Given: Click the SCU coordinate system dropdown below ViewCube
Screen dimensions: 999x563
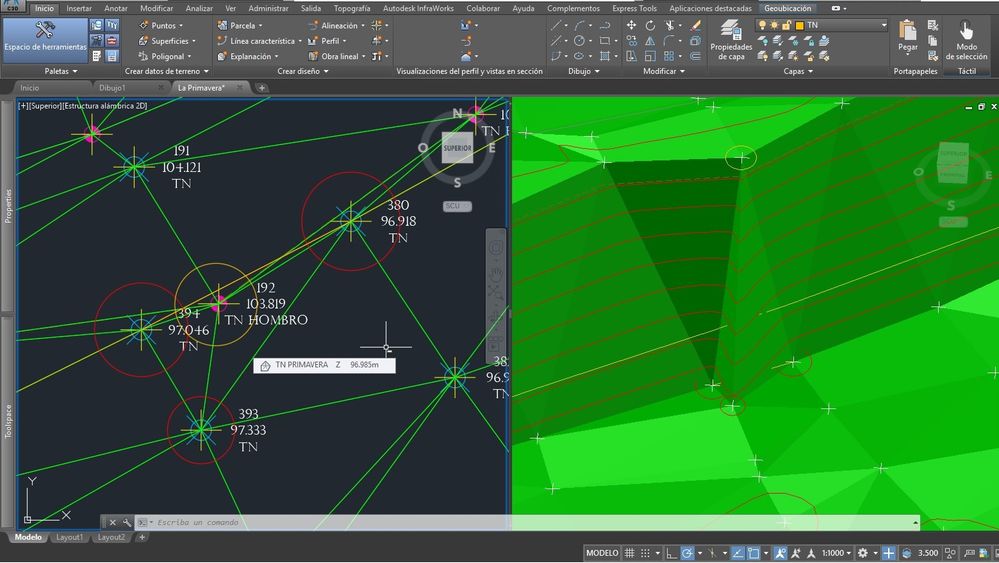Looking at the screenshot, I should (457, 206).
